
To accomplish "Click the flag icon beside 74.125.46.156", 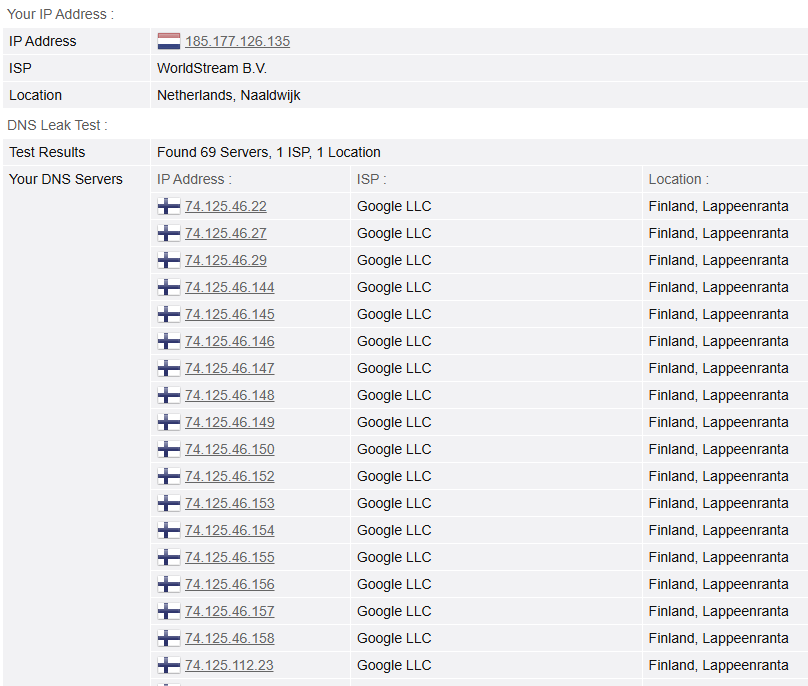I will pyautogui.click(x=168, y=584).
